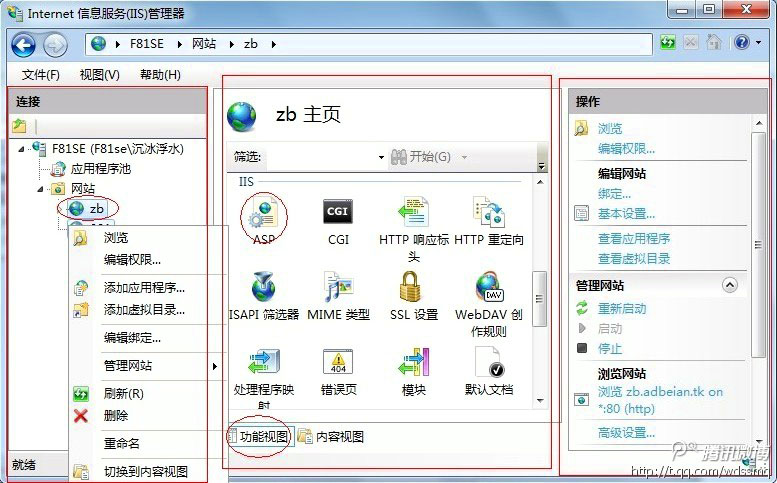Collapse the 管理网站 section chevron
777x483 pixels.
pos(729,285)
